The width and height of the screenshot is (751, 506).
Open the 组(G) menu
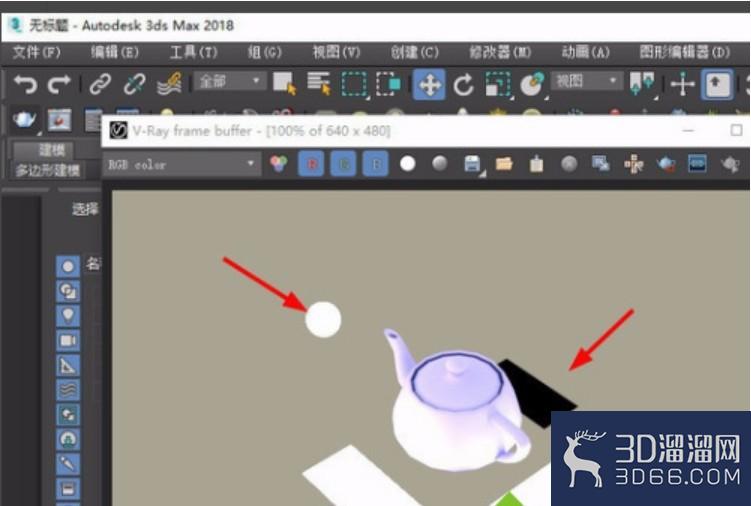pyautogui.click(x=265, y=52)
